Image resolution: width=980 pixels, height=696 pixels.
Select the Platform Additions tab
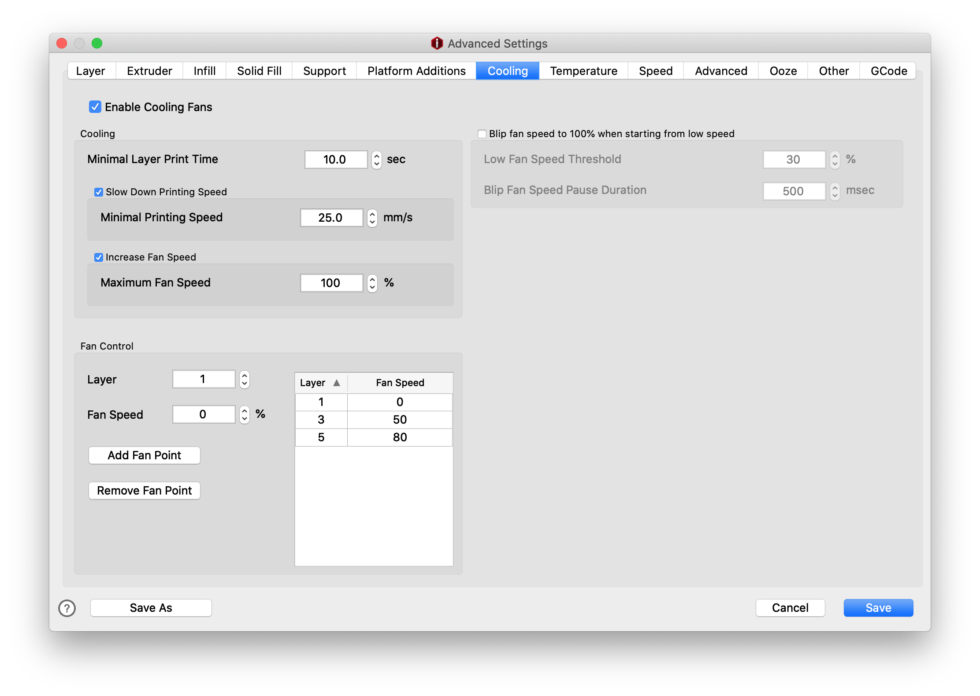coord(416,71)
